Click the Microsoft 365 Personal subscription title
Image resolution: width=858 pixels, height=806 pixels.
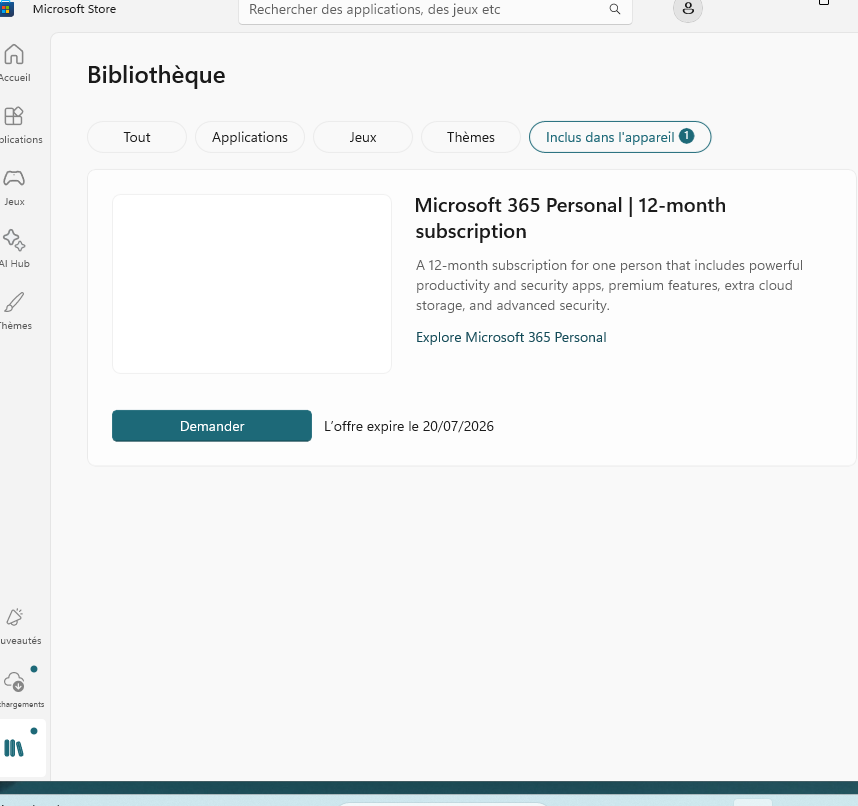coord(570,218)
